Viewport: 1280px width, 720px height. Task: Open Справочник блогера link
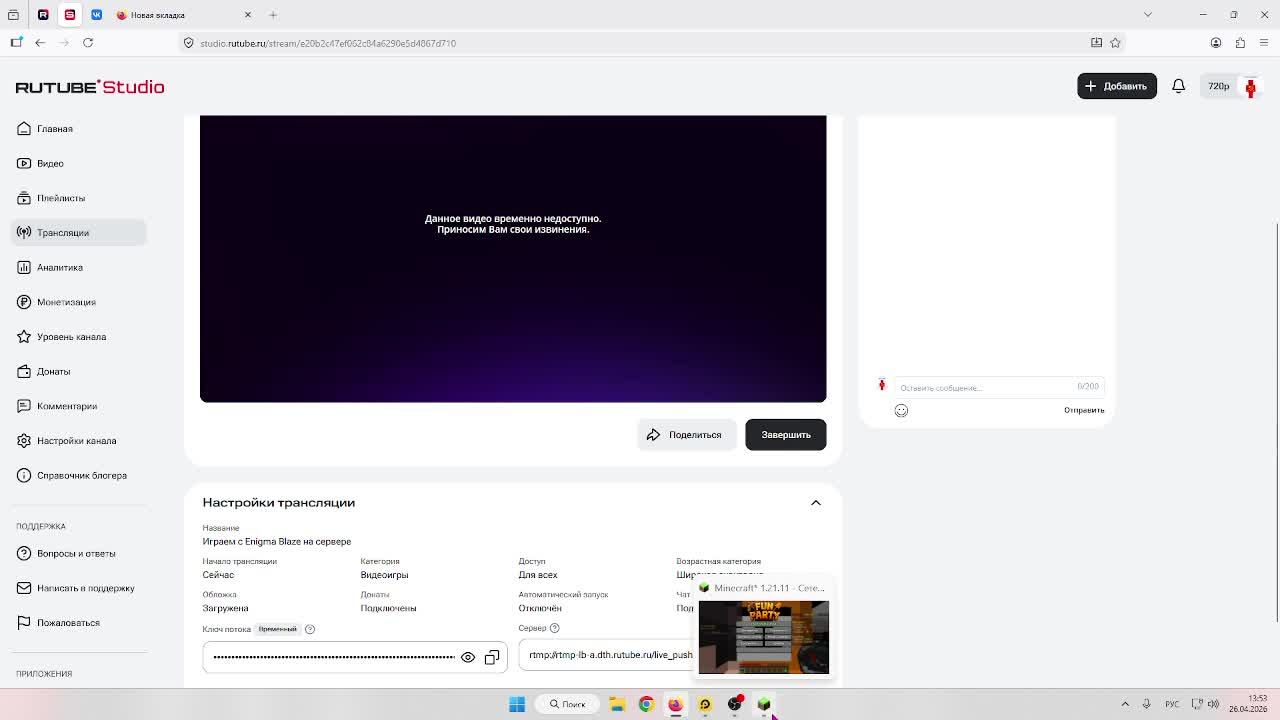[x=82, y=475]
